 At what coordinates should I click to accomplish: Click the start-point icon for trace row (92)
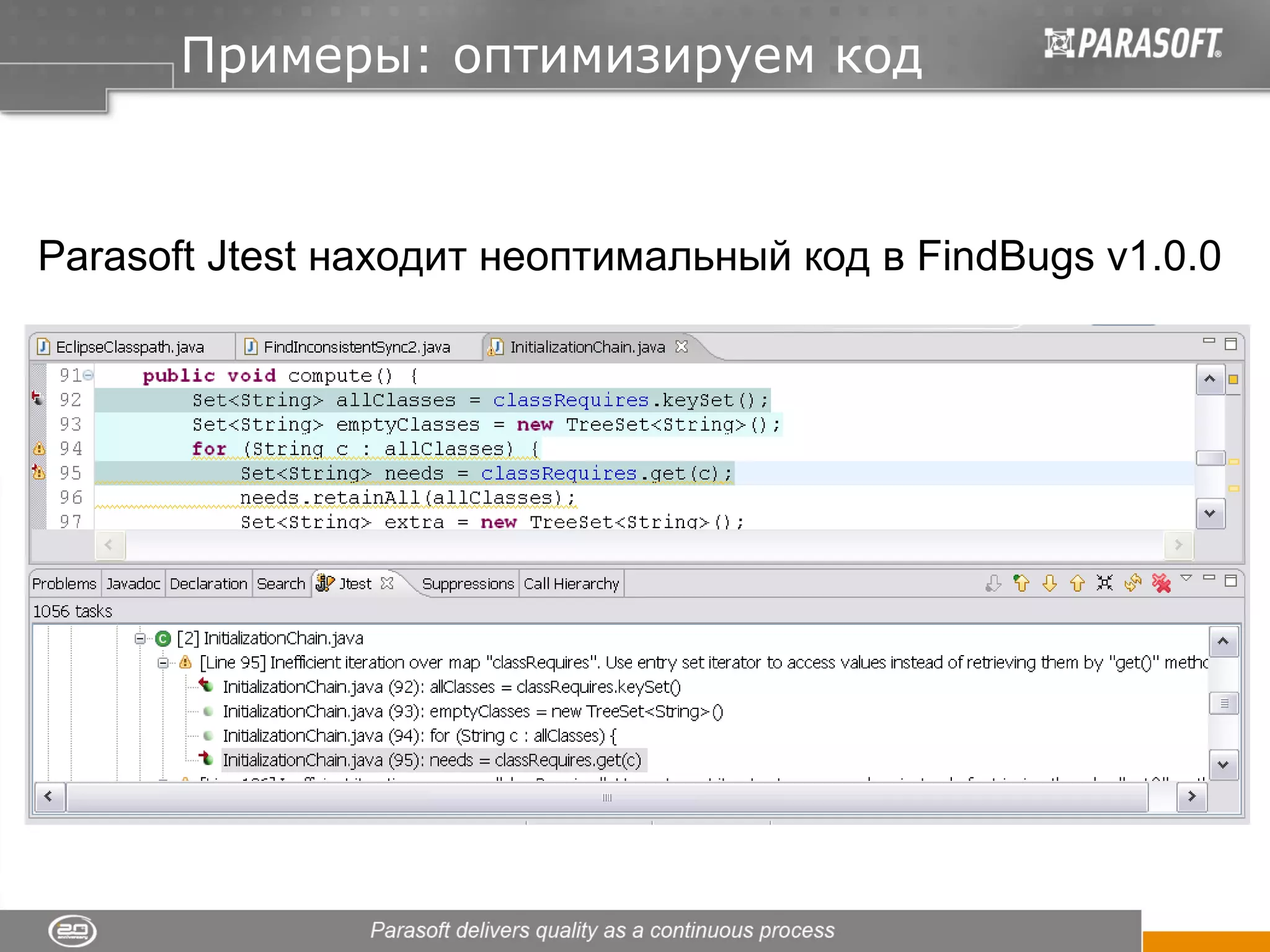tap(206, 685)
